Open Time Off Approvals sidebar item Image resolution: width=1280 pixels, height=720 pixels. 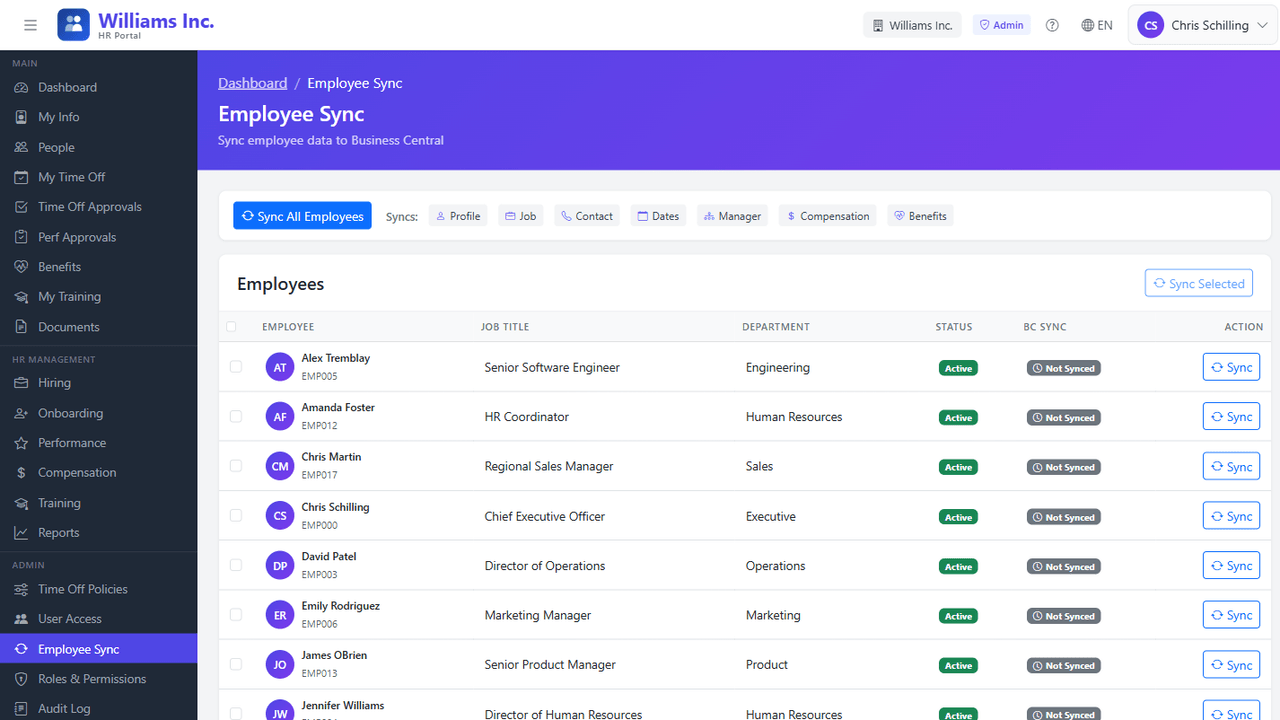(x=98, y=207)
